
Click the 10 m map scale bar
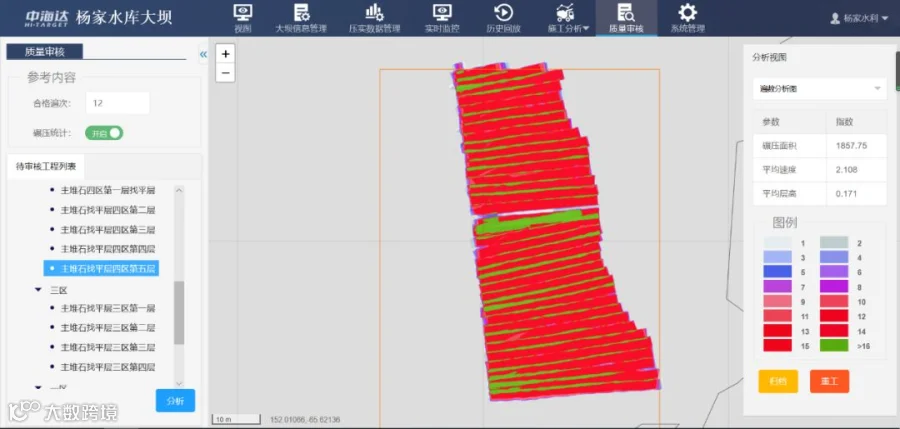coord(234,420)
